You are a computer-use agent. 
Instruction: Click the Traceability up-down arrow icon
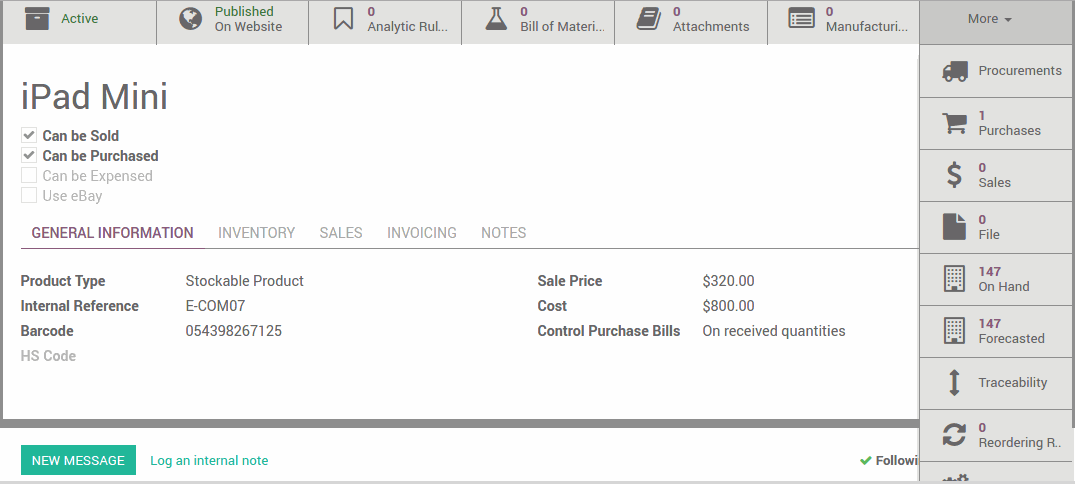coord(954,383)
